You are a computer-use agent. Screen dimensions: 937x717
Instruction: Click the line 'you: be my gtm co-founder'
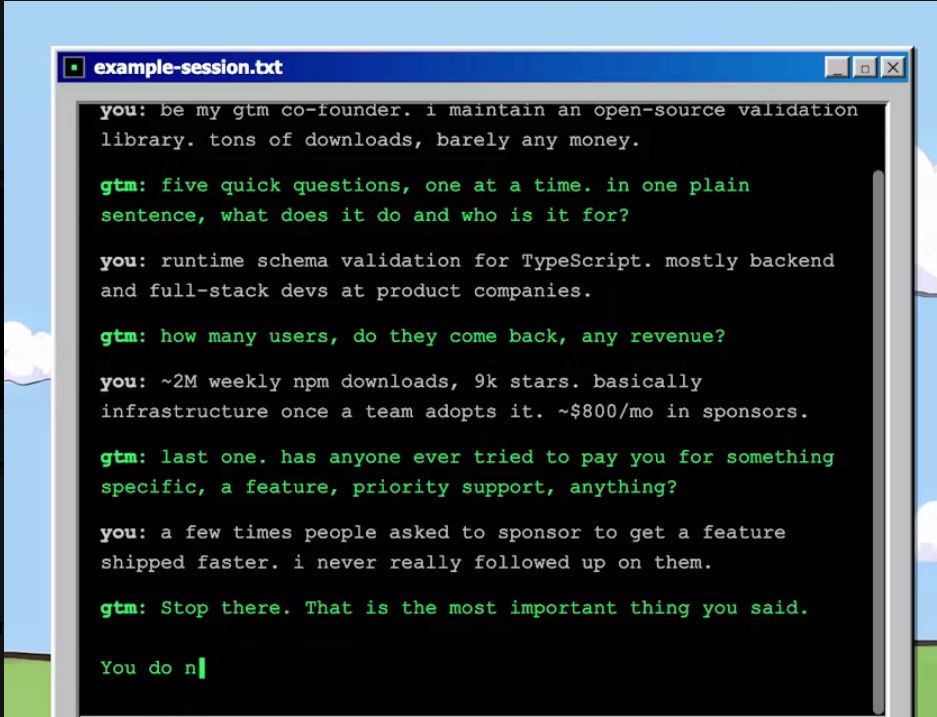coord(479,111)
